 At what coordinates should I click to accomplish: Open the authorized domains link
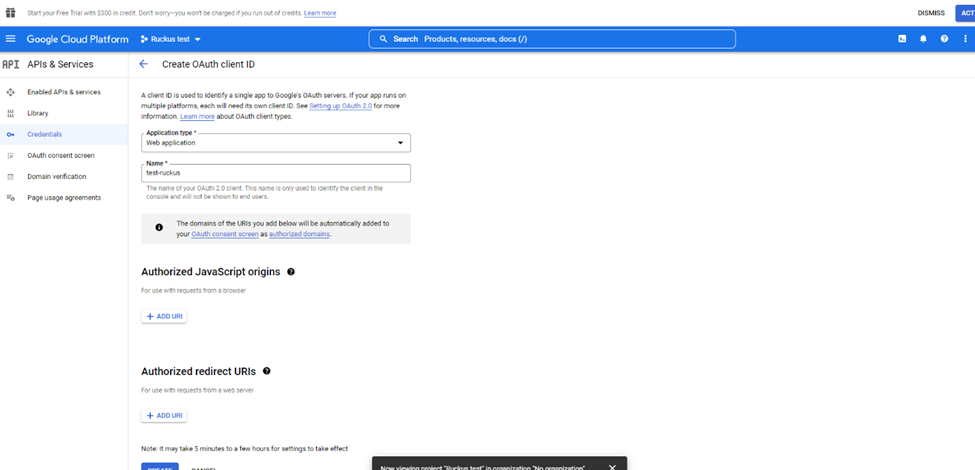300,234
